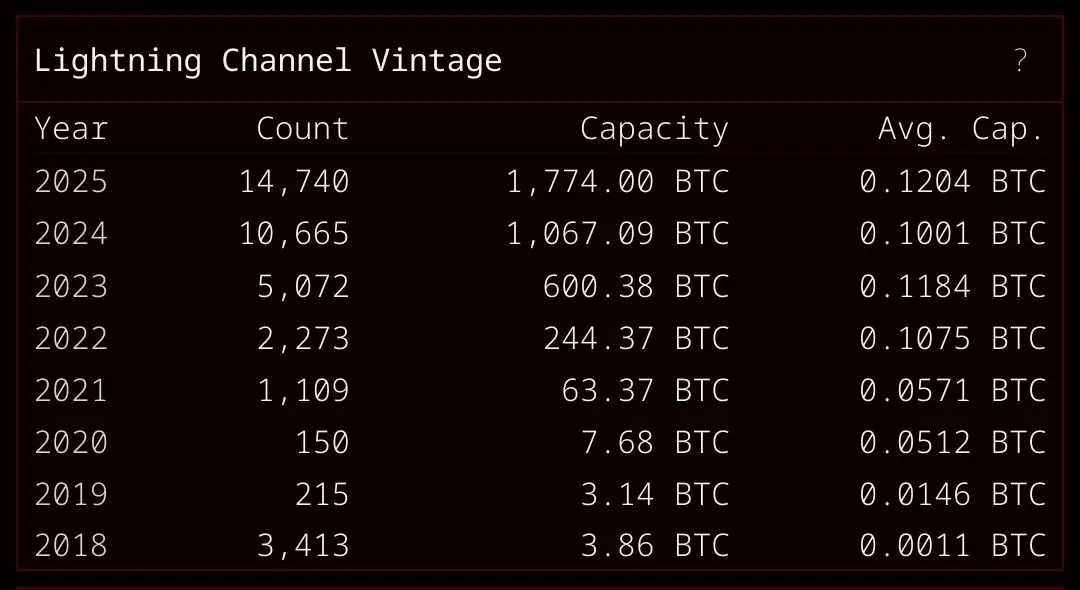
Task: Click the 2022 year cell
Action: (x=71, y=338)
